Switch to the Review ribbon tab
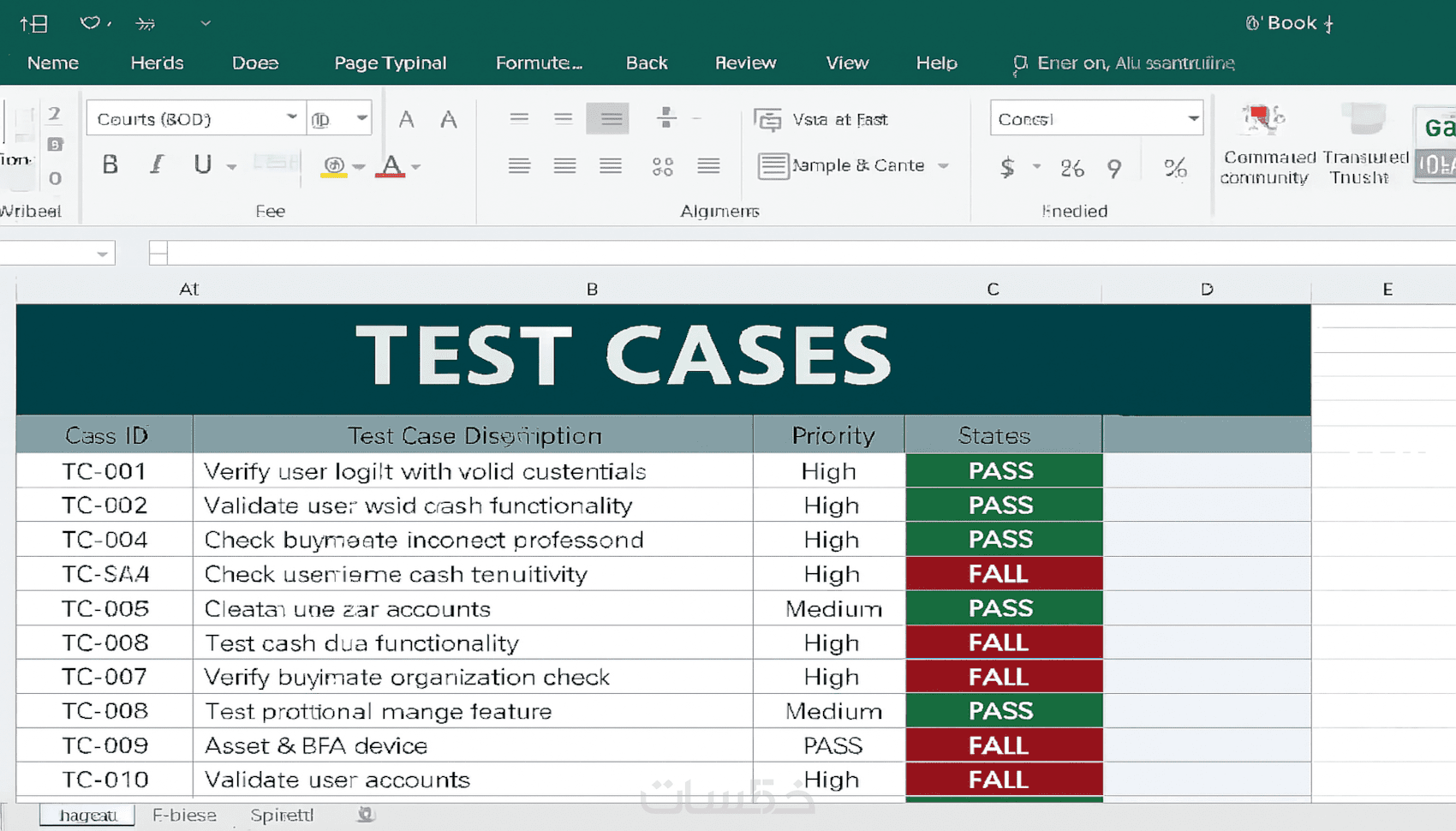1456x831 pixels. click(x=746, y=63)
